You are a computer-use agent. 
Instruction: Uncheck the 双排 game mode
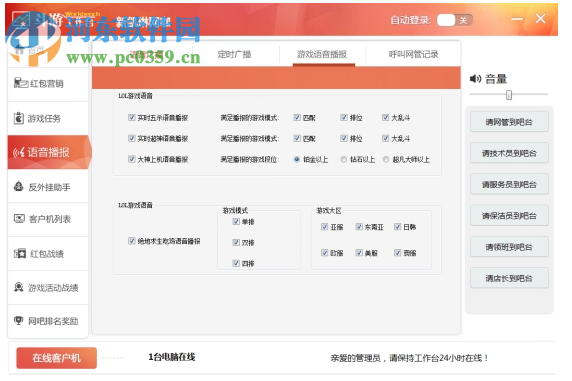[x=236, y=242]
